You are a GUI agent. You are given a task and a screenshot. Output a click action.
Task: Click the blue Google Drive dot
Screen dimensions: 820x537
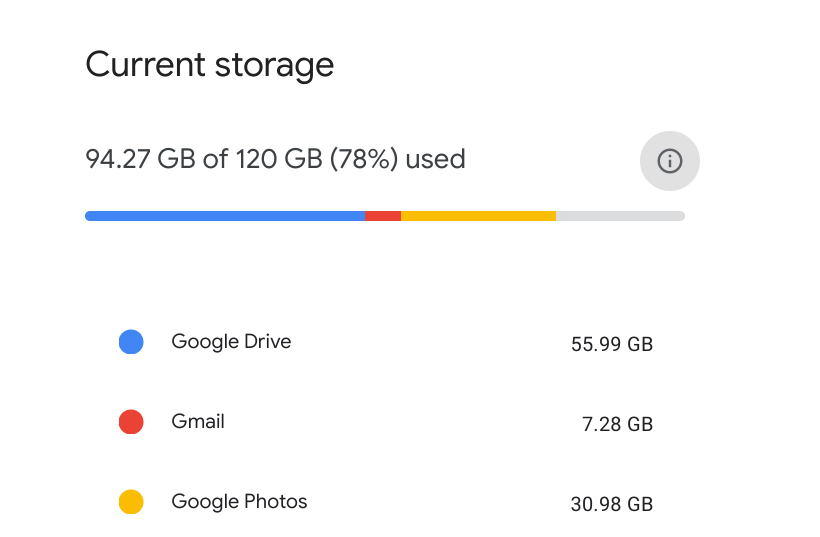tap(131, 342)
